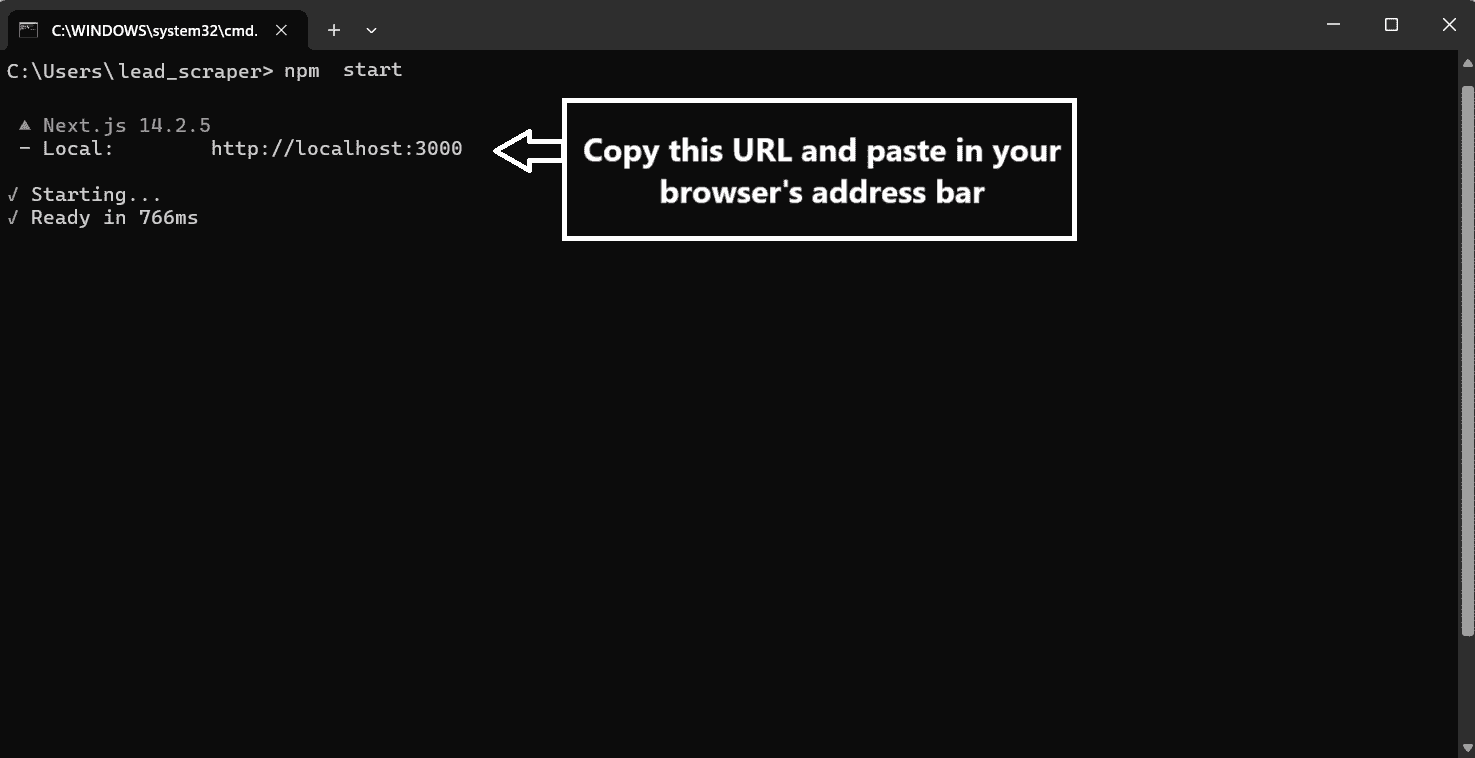Click the checkmark beside 'Ready in 766ms'
Image resolution: width=1475 pixels, height=758 pixels.
click(x=13, y=217)
